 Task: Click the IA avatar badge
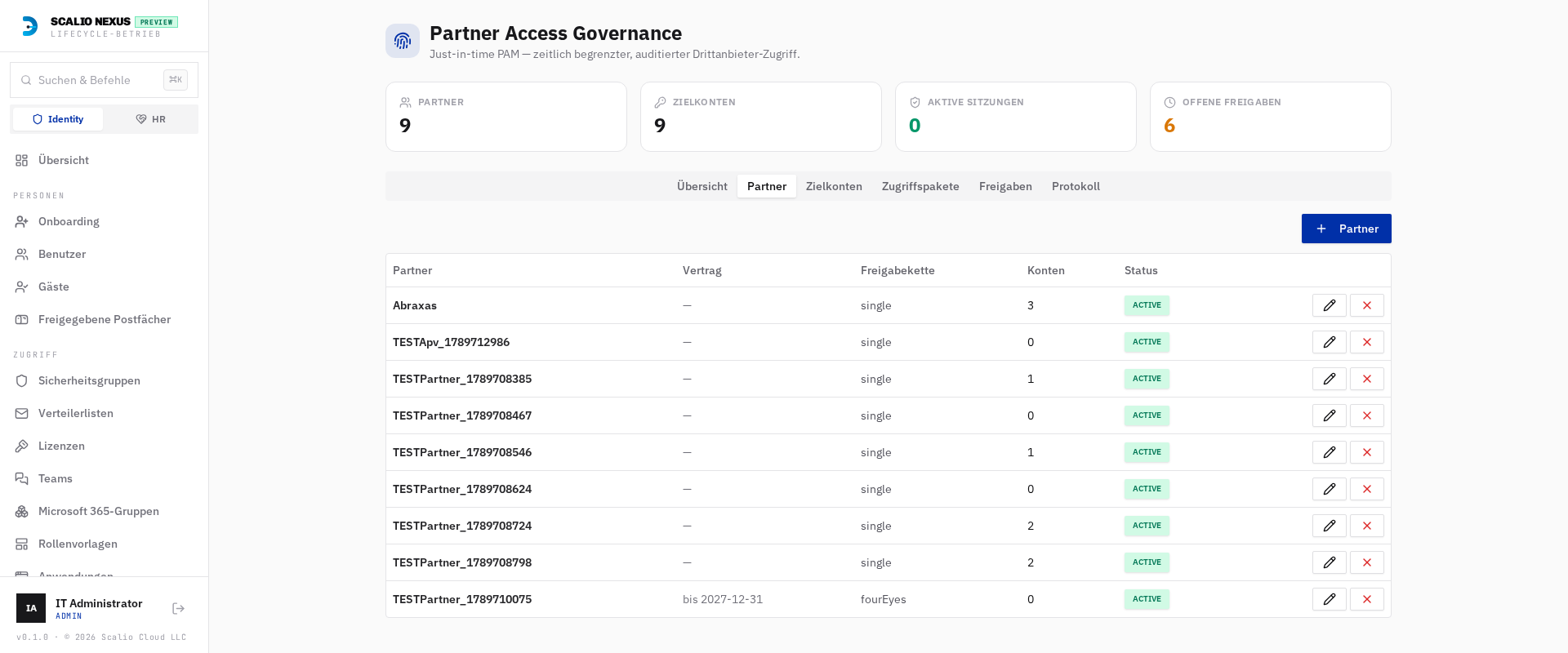coord(31,608)
